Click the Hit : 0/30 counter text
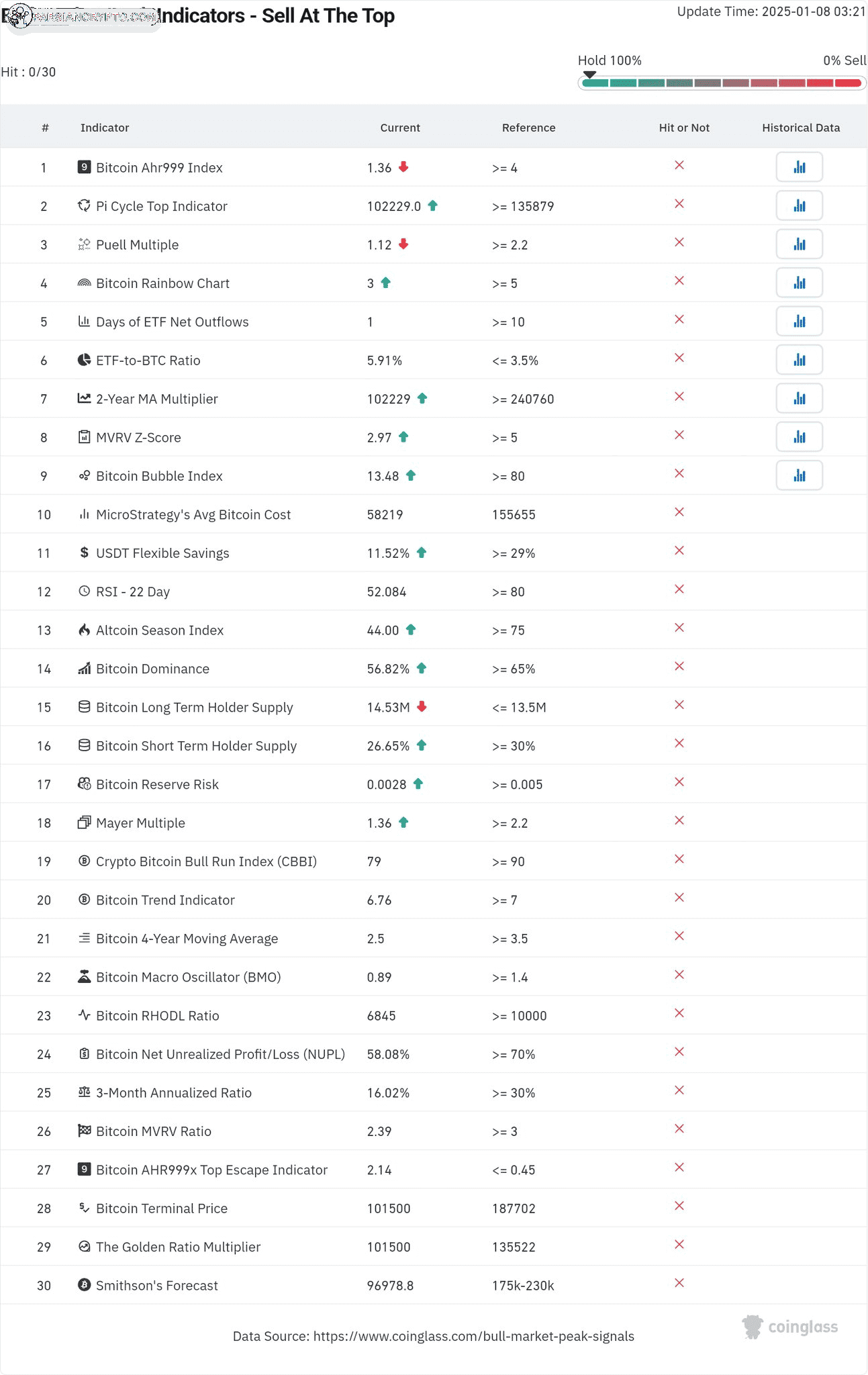 click(28, 72)
